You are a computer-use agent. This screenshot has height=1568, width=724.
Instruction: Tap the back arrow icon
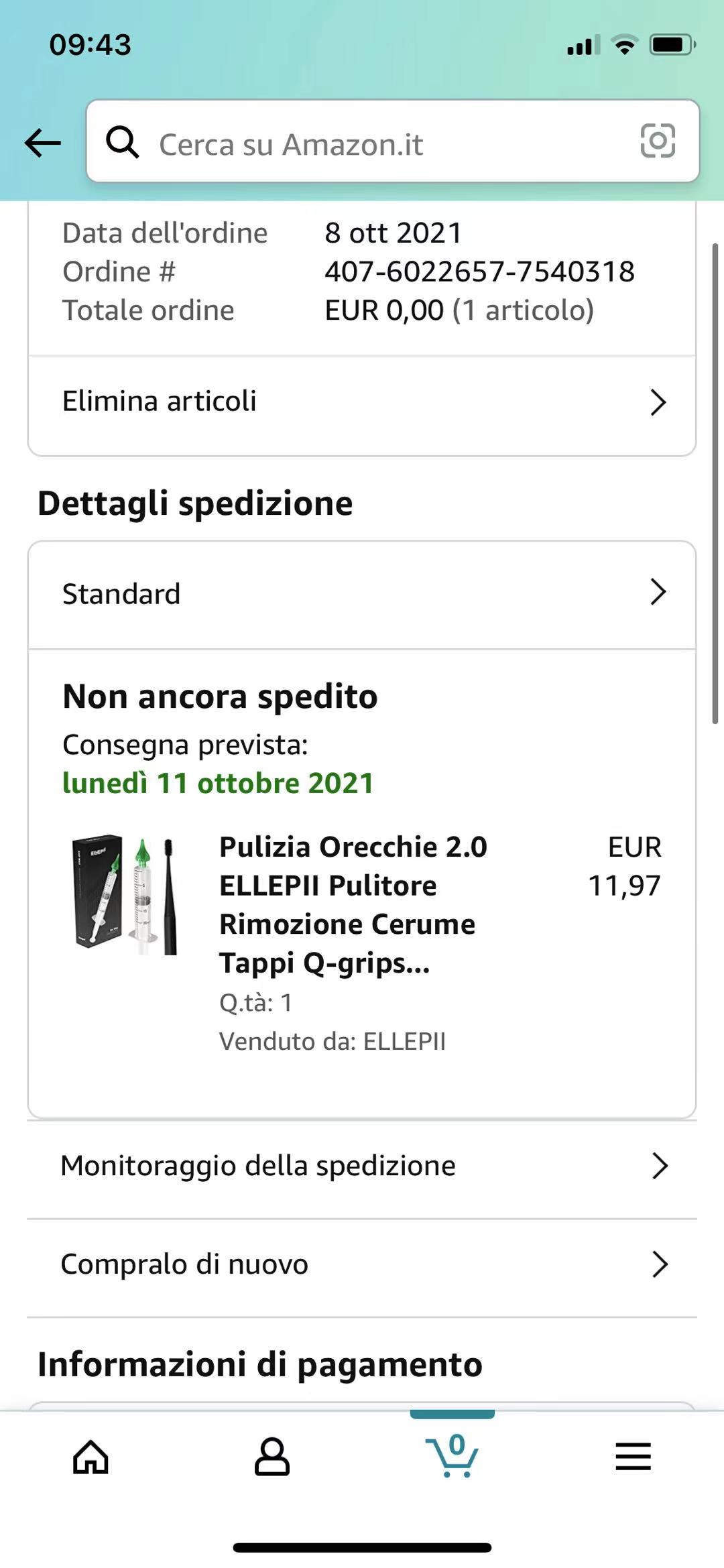[x=43, y=143]
